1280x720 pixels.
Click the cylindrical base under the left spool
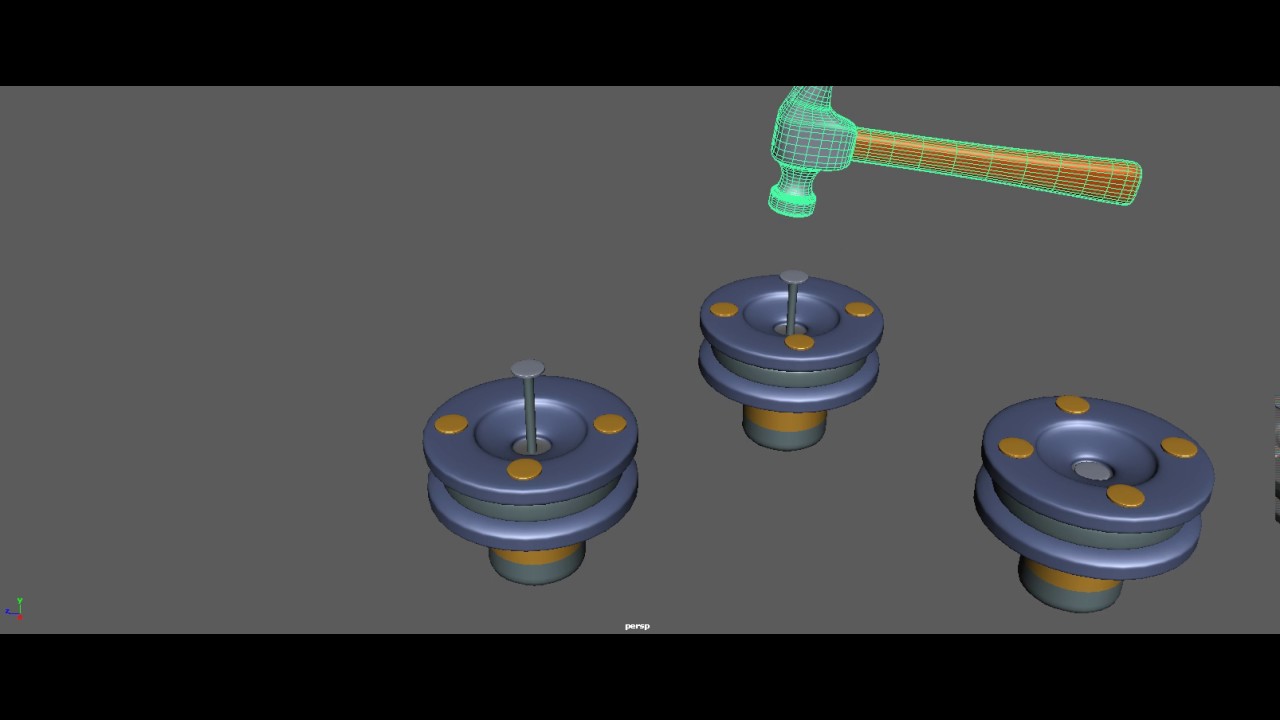pos(536,564)
